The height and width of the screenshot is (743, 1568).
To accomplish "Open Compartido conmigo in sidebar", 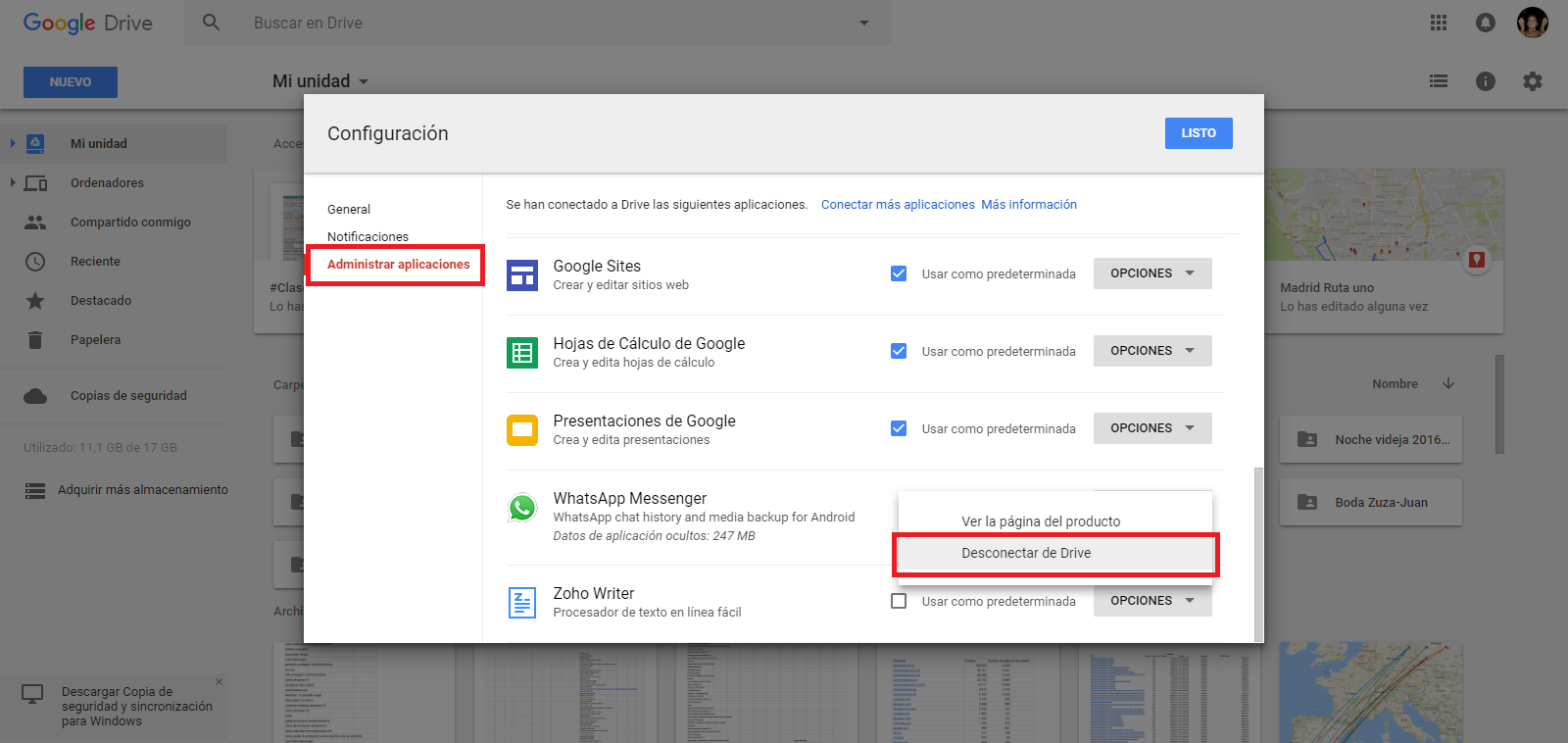I will pos(130,223).
